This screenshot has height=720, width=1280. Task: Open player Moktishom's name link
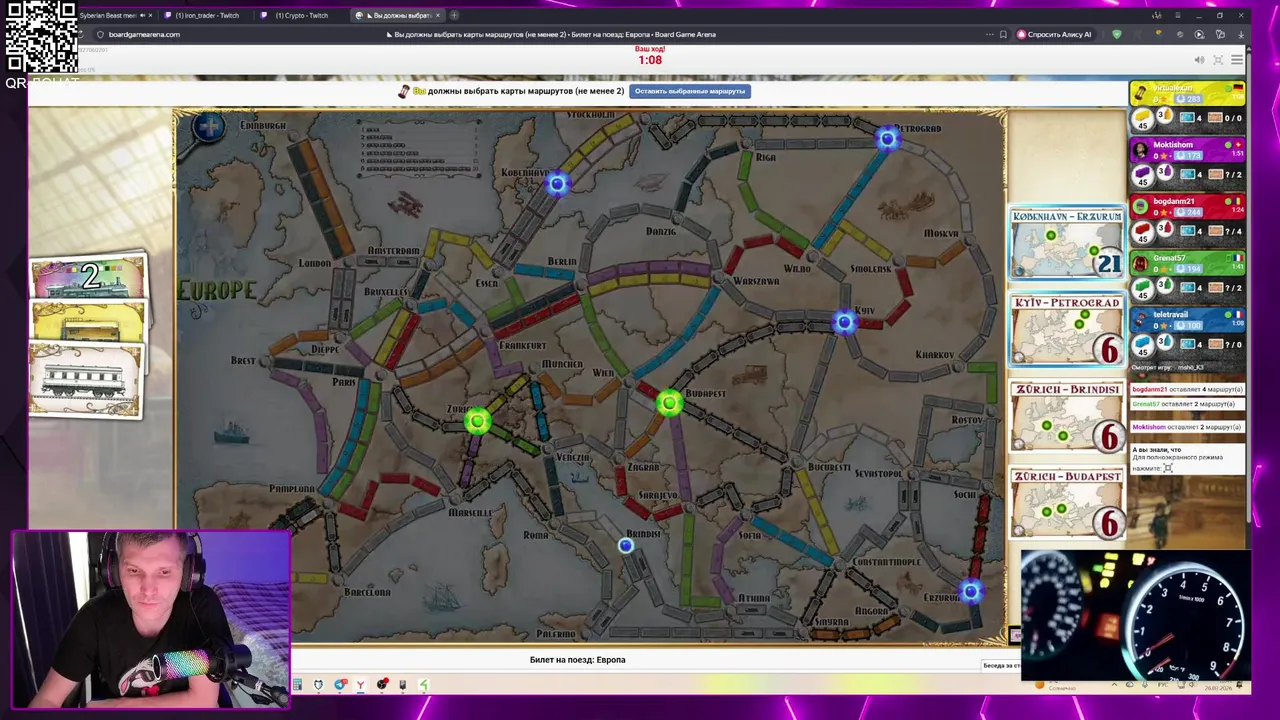(x=1173, y=145)
